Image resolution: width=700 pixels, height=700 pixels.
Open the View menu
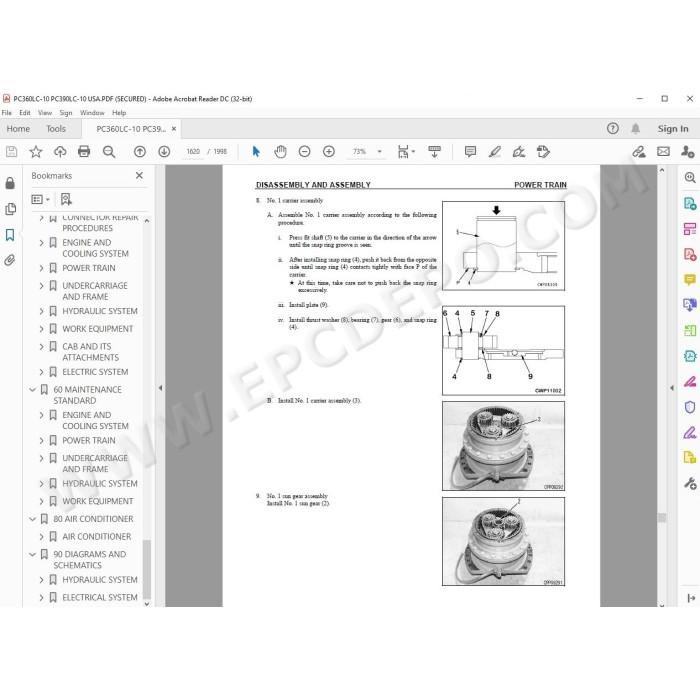pos(45,113)
